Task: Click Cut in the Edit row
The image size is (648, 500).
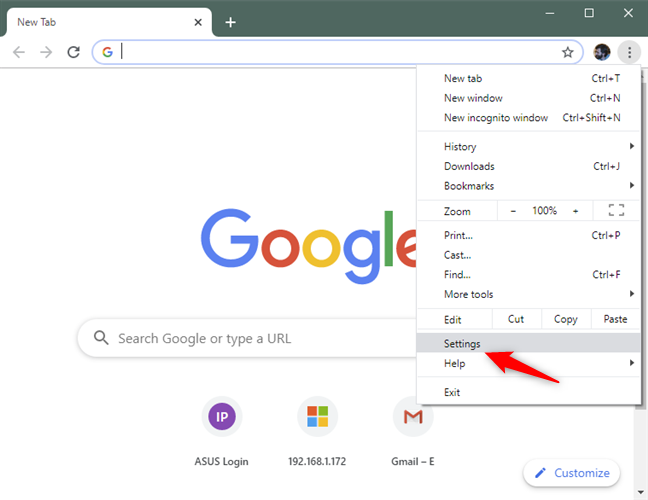Action: point(516,319)
